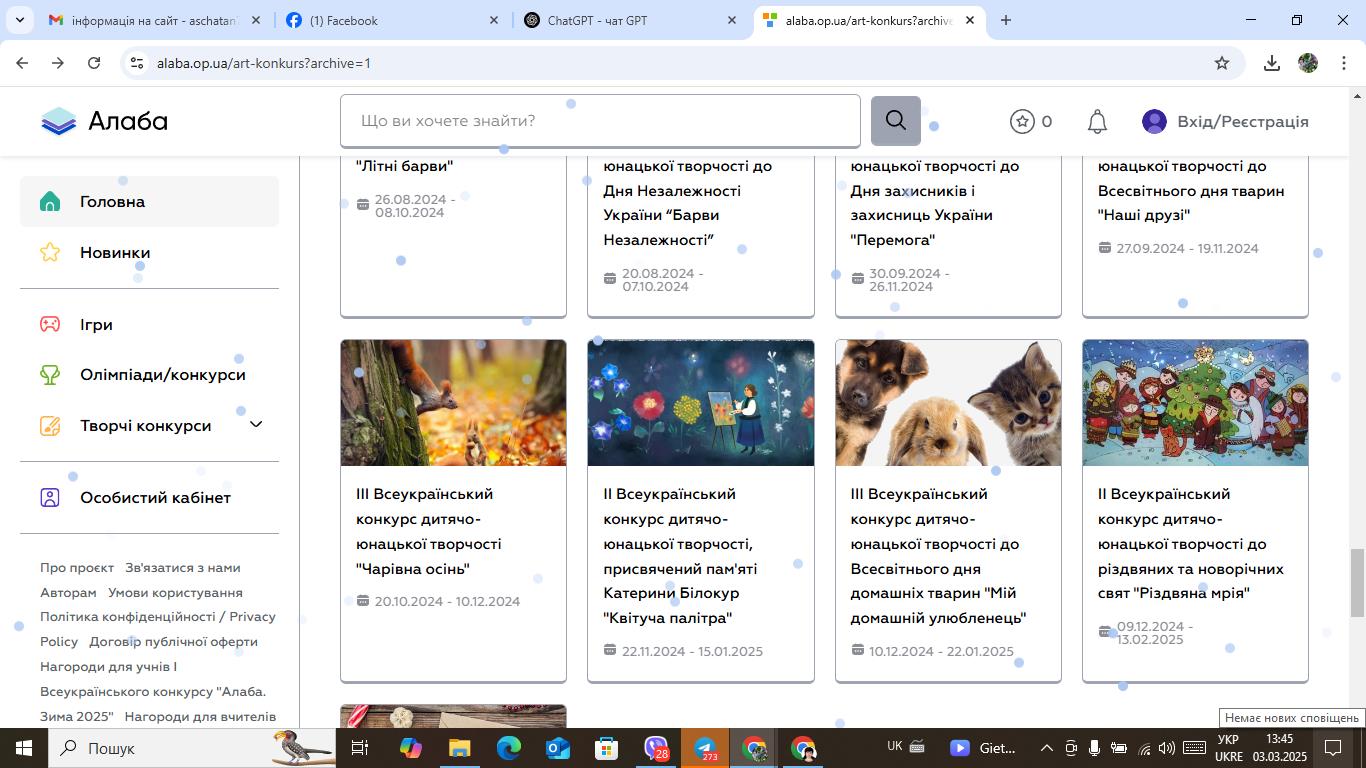The width and height of the screenshot is (1366, 768).
Task: Click the Головна home icon in sidebar
Action: 50,201
